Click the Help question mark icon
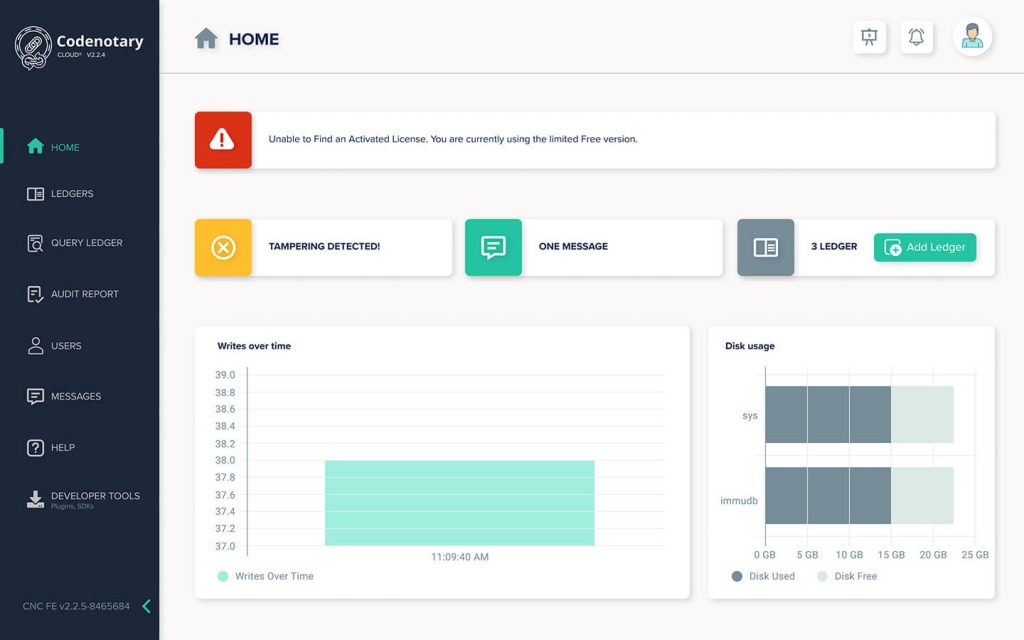The image size is (1024, 640). point(35,447)
